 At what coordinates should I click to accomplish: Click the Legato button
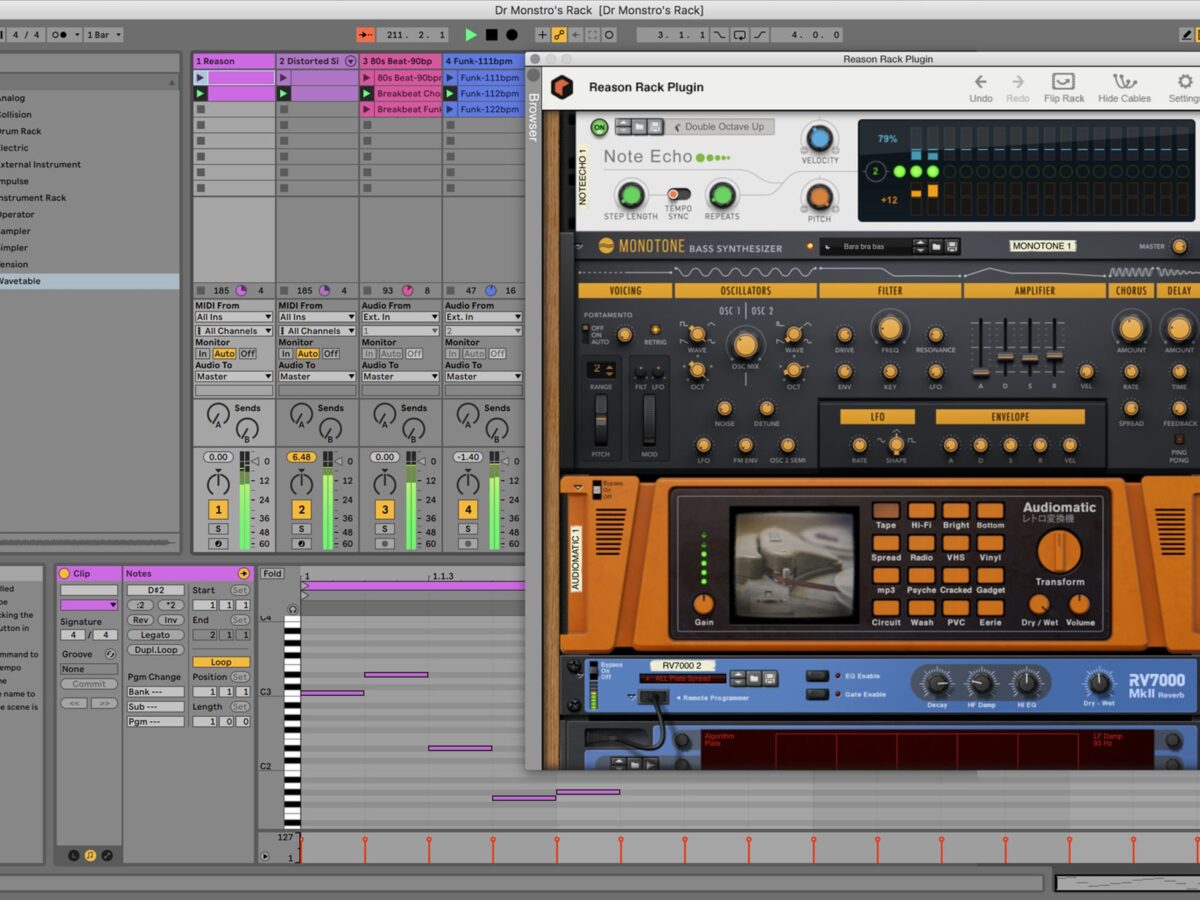tap(155, 635)
